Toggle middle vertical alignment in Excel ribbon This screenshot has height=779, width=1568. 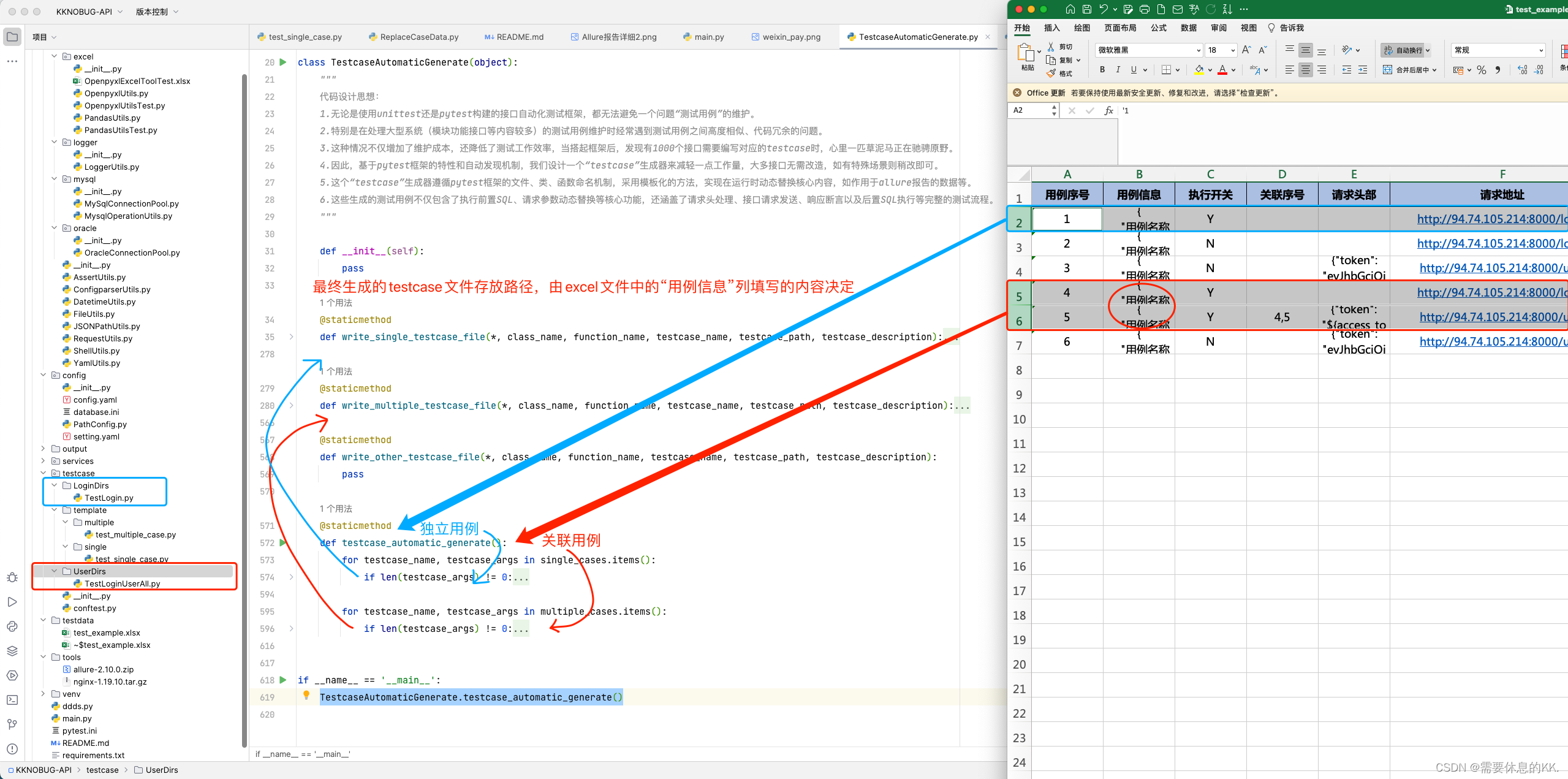(1306, 50)
